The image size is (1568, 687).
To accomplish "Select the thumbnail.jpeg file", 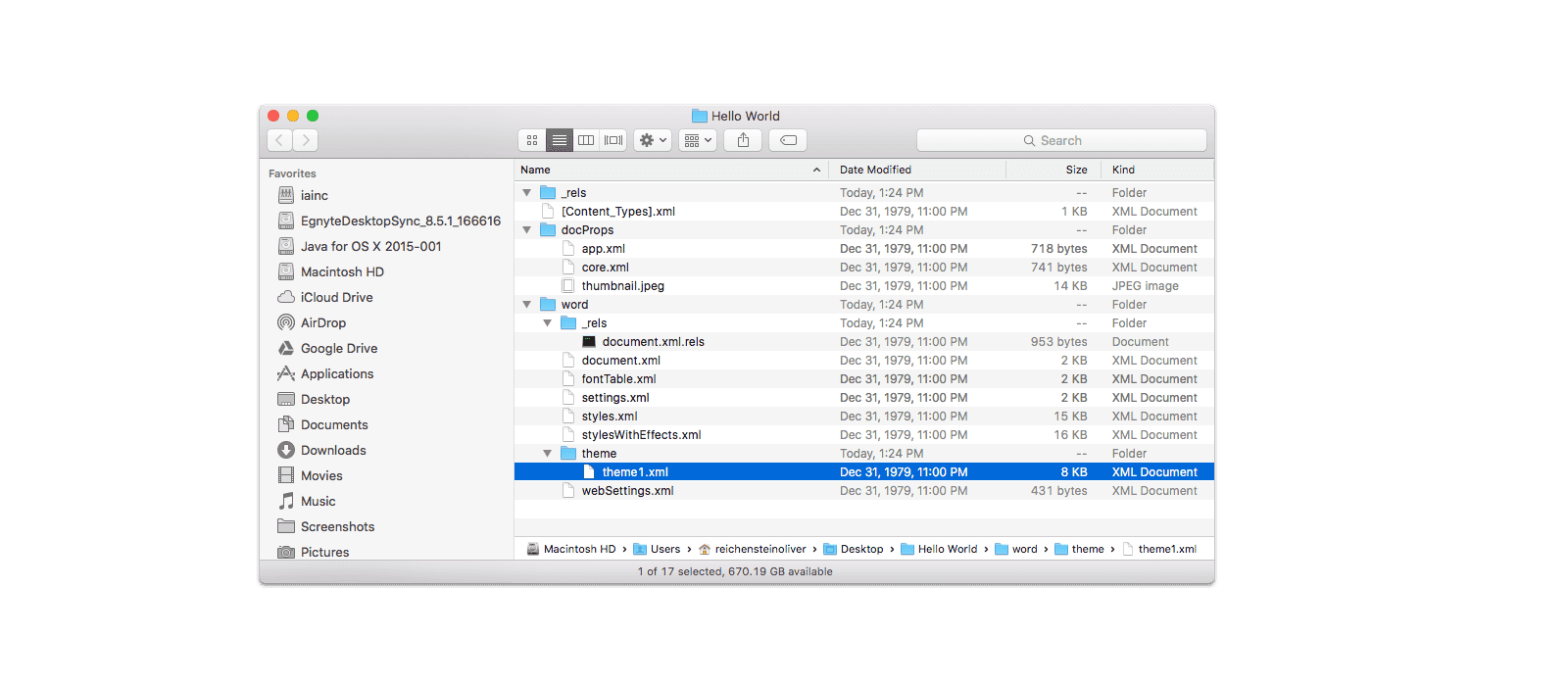I will [x=622, y=286].
